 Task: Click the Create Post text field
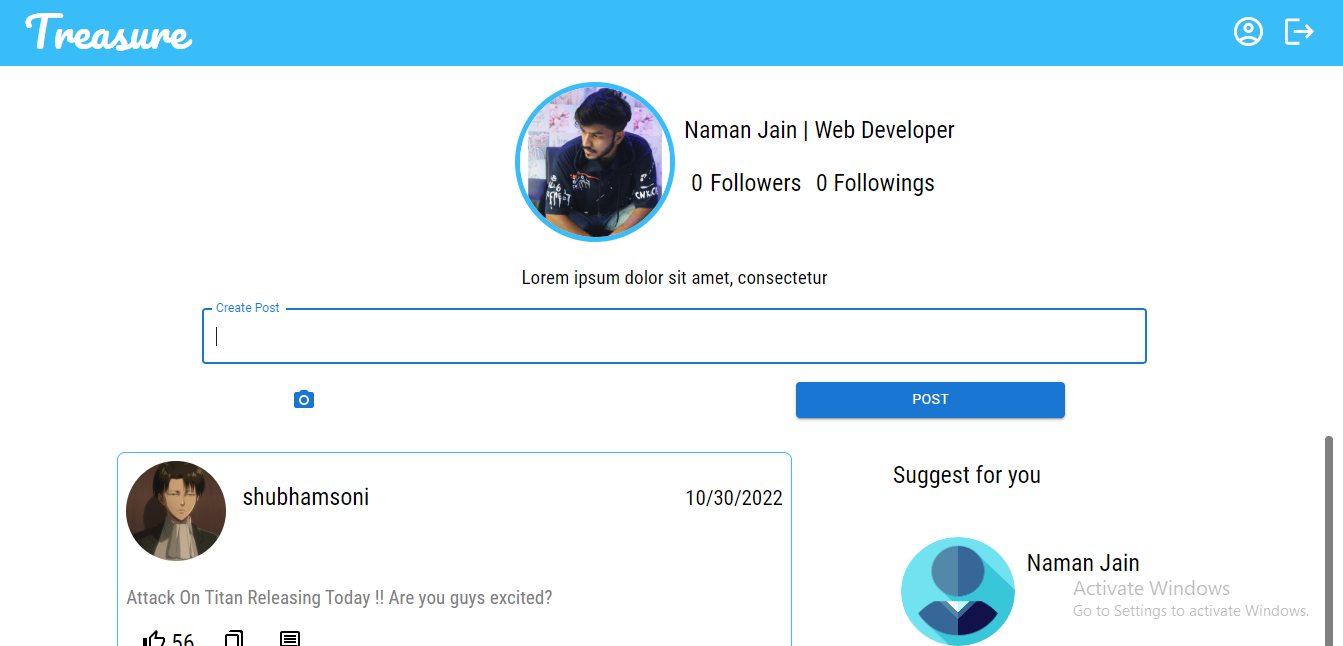click(x=674, y=336)
